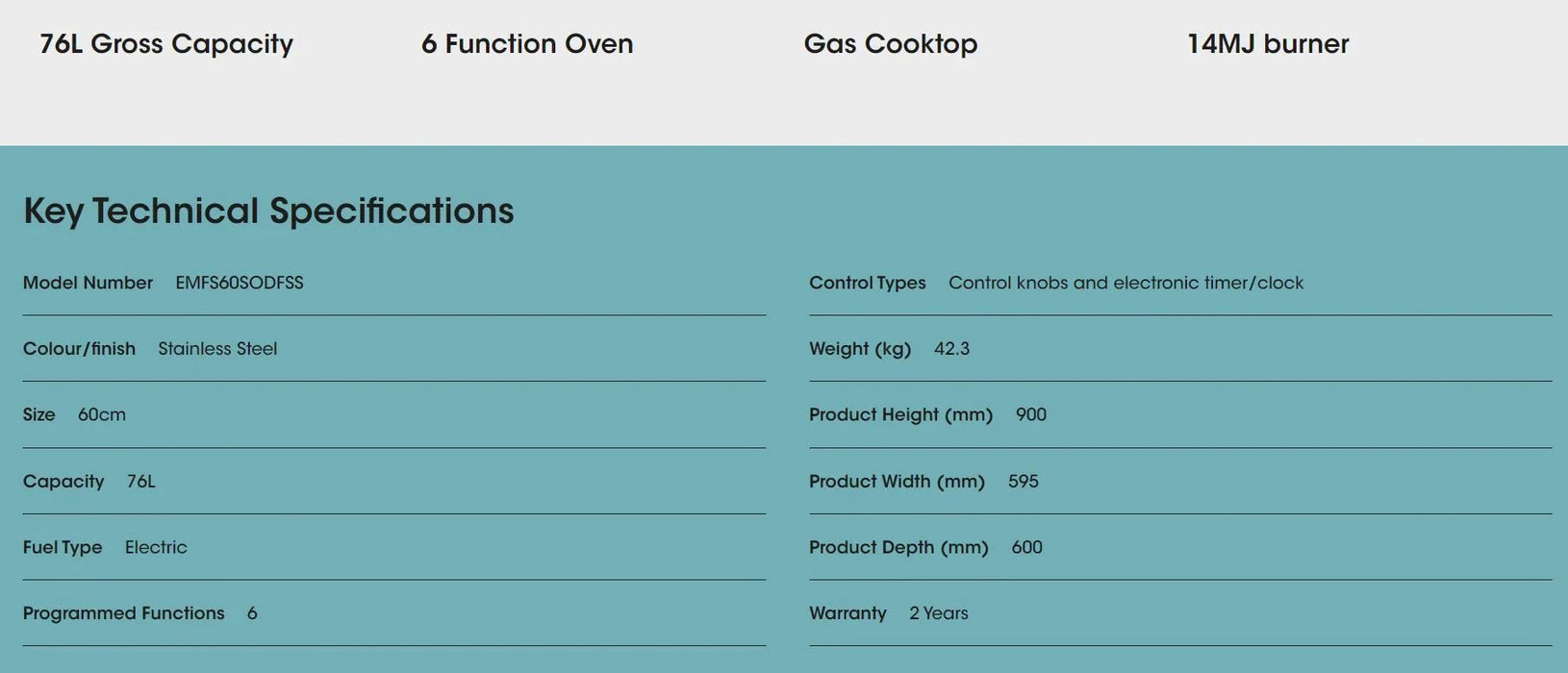Click the "Stainless Steel" colour value
The width and height of the screenshot is (1568, 673).
(217, 349)
